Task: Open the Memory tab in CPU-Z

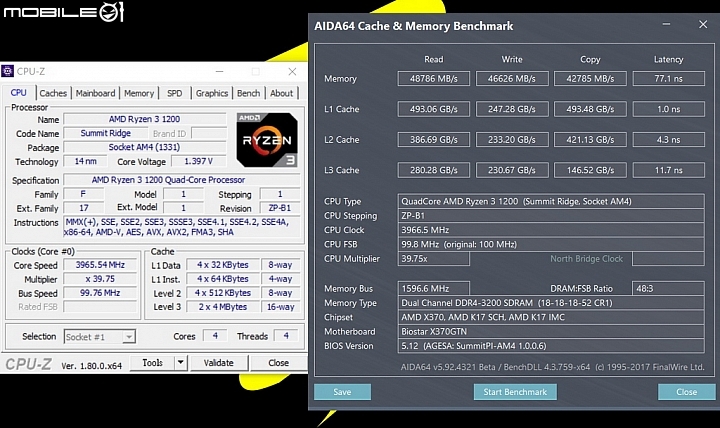Action: [139, 93]
